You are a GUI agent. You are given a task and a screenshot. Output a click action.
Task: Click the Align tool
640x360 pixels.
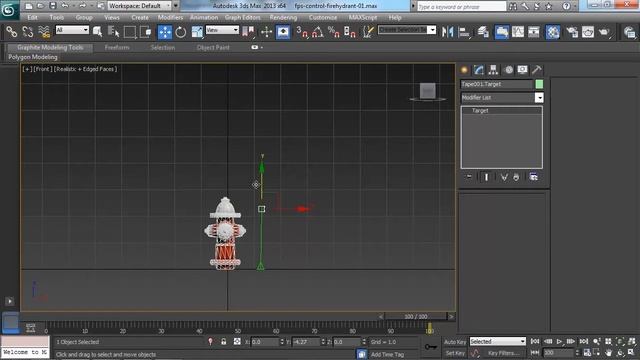pyautogui.click(x=464, y=31)
